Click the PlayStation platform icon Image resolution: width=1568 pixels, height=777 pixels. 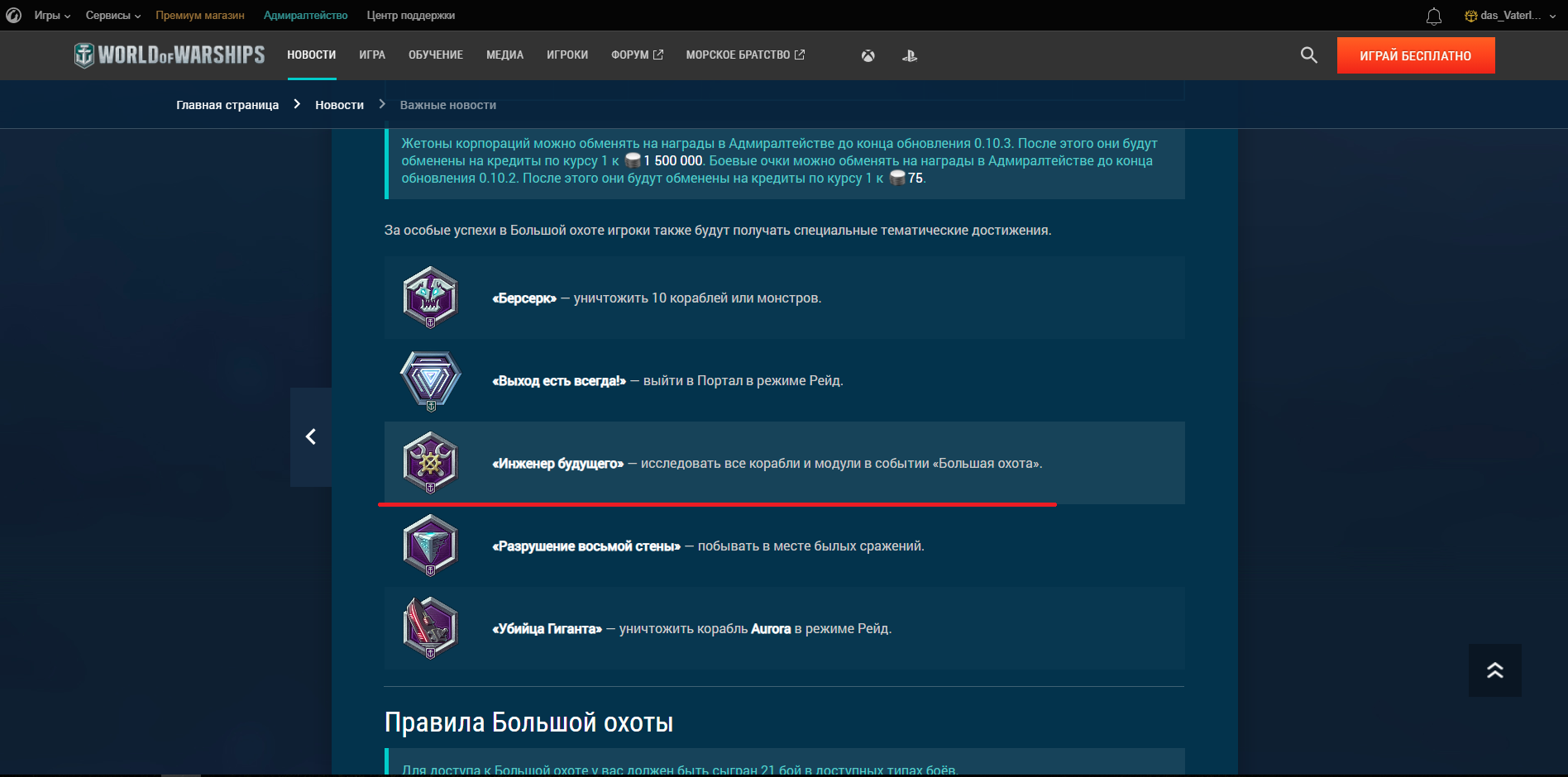tap(910, 55)
